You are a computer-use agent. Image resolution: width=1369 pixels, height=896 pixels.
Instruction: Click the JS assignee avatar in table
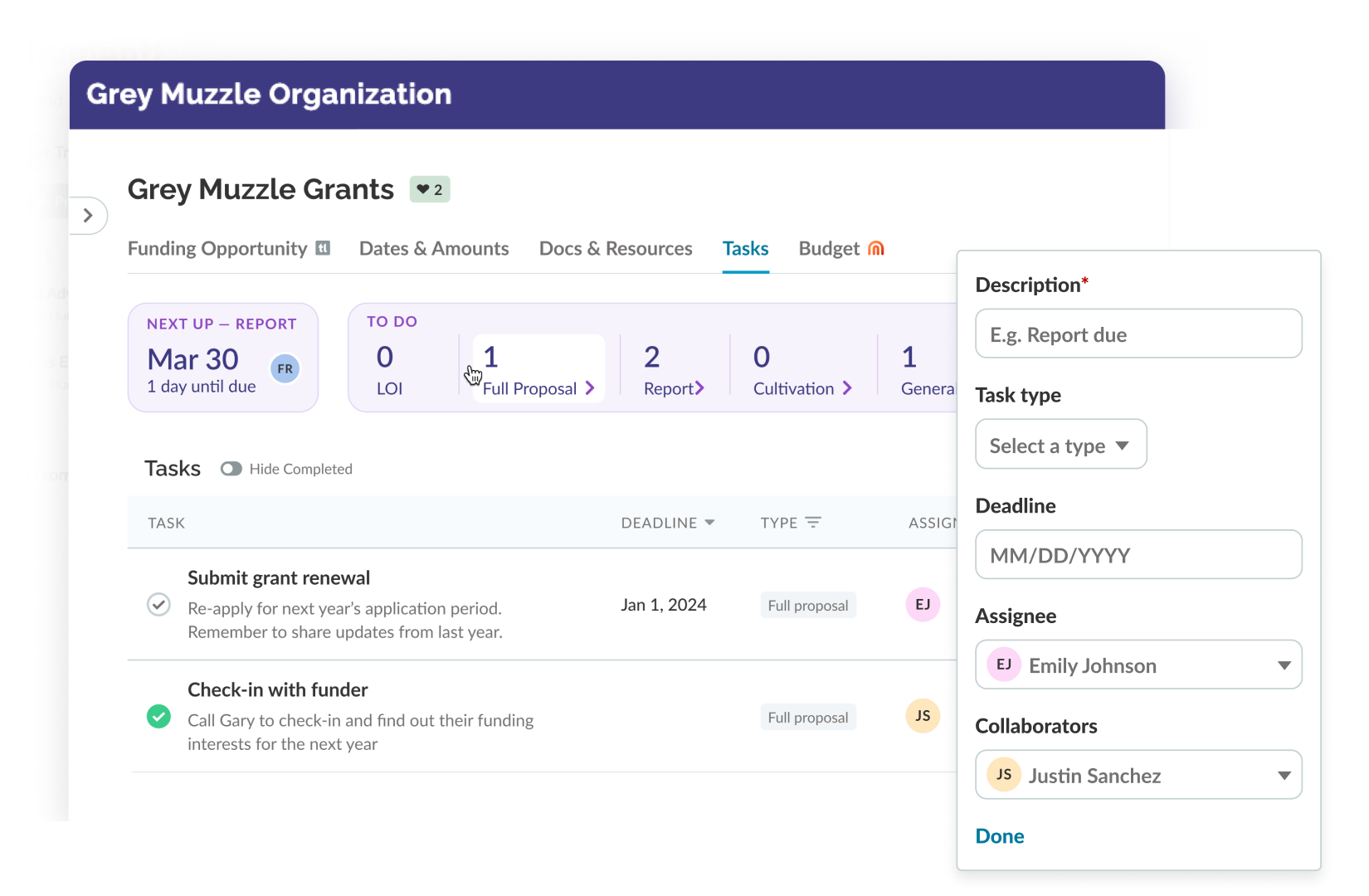[x=923, y=715]
